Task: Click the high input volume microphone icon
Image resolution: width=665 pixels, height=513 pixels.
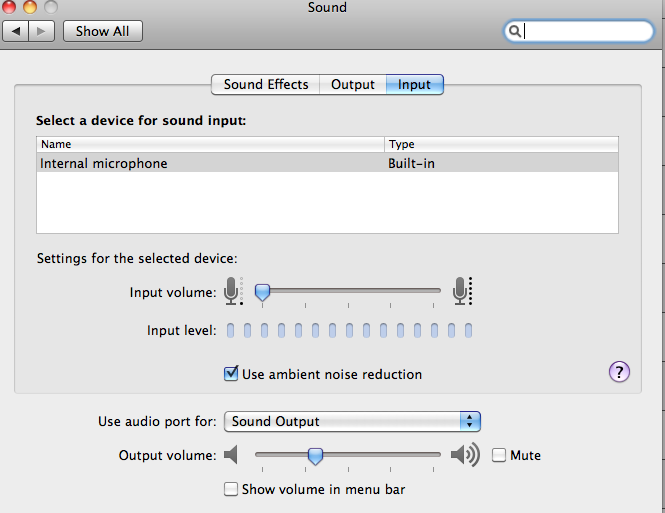Action: [x=460, y=291]
